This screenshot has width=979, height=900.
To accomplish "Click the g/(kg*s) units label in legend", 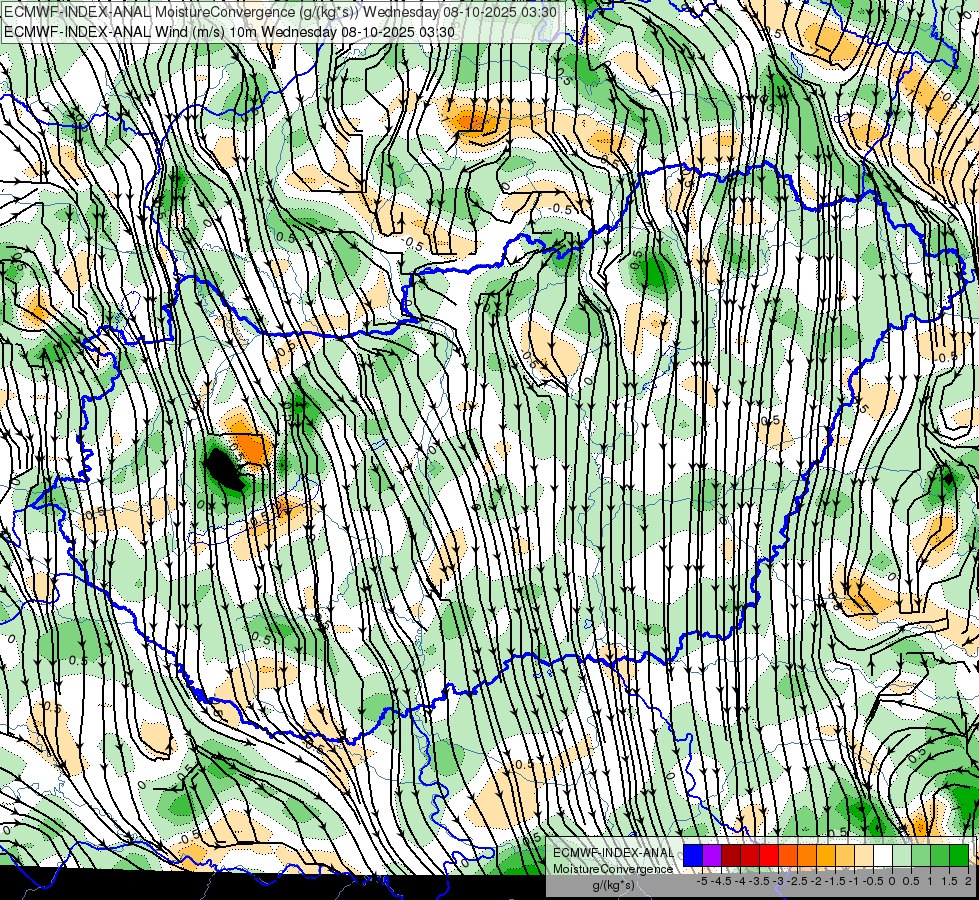I will (613, 885).
